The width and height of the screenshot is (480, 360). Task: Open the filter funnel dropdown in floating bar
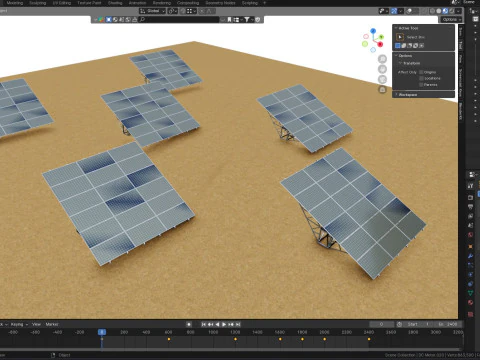coord(248,20)
